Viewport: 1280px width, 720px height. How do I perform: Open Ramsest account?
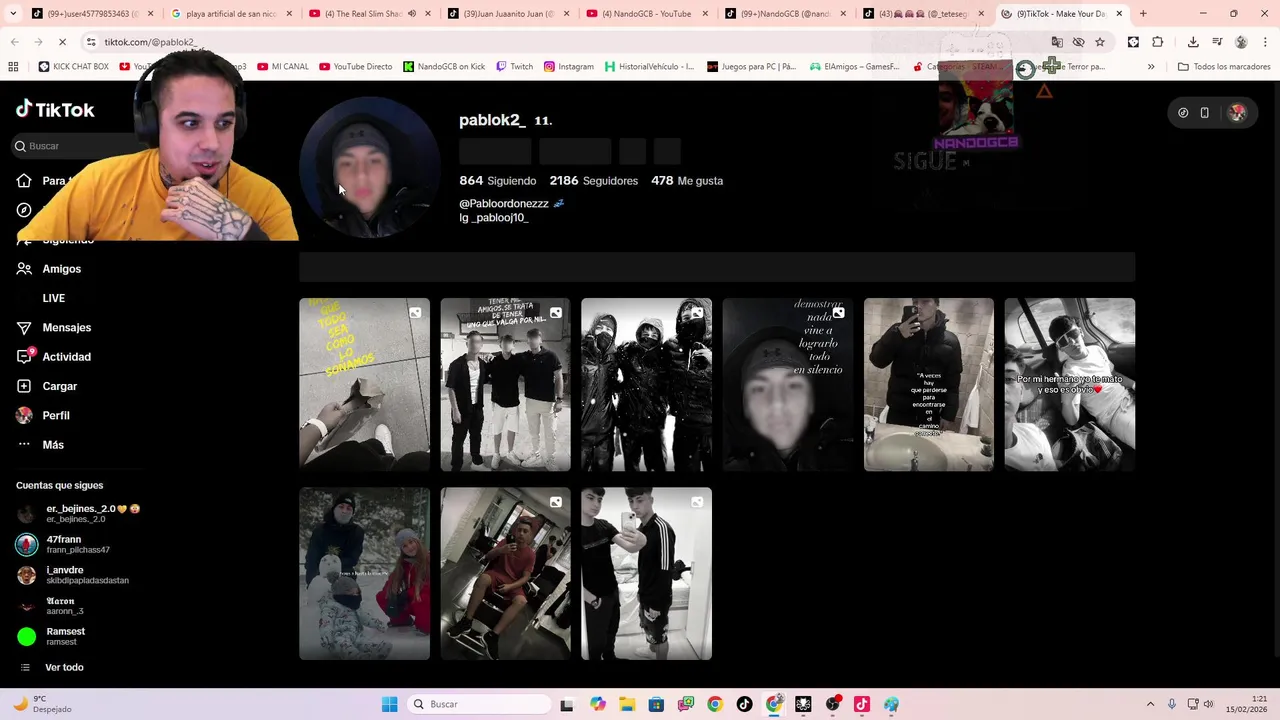click(x=52, y=636)
